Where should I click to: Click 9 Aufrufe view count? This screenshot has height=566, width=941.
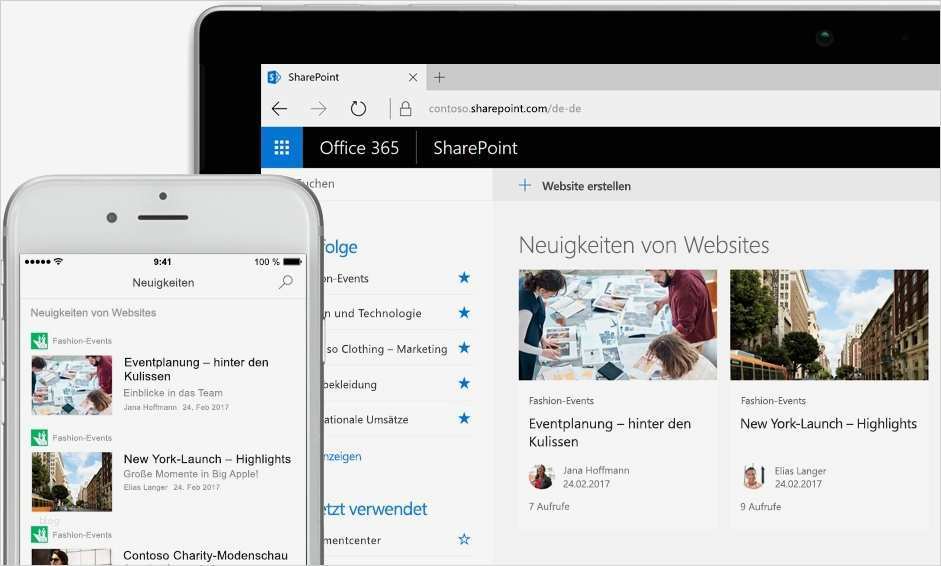(x=761, y=507)
